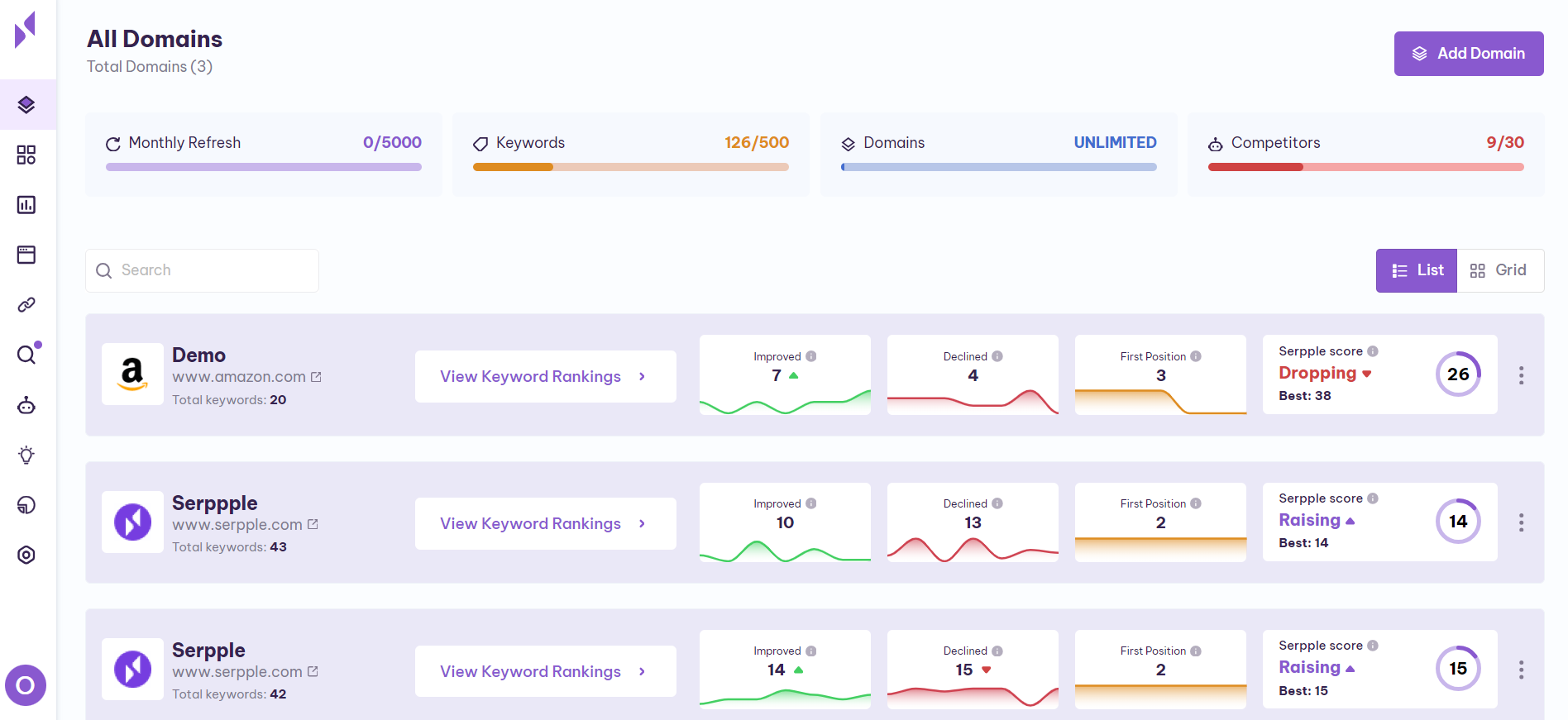Click the info icon next to Declined in the Demo row
The height and width of the screenshot is (720, 1568).
997,356
